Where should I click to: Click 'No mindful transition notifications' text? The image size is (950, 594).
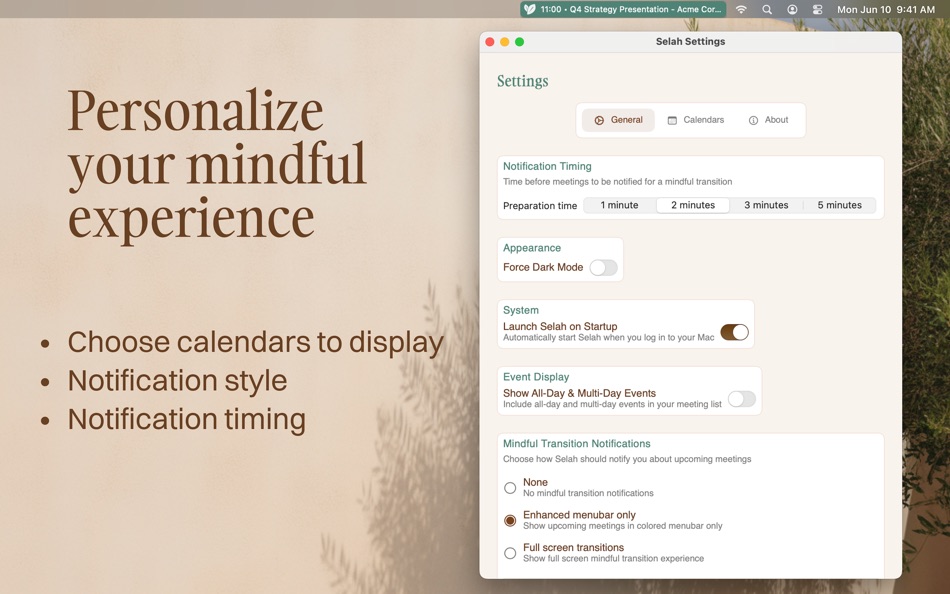pyautogui.click(x=588, y=493)
